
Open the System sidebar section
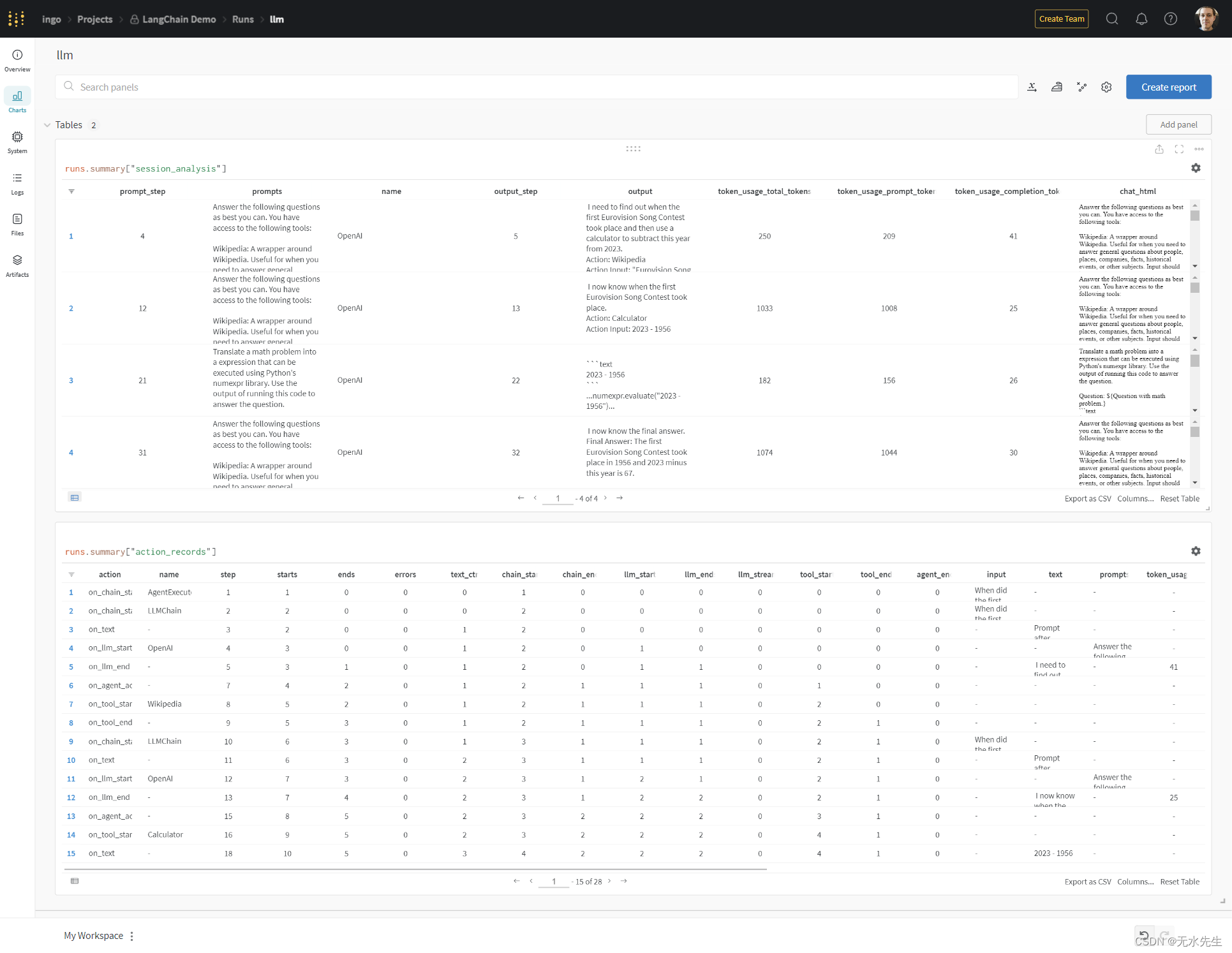click(x=17, y=142)
